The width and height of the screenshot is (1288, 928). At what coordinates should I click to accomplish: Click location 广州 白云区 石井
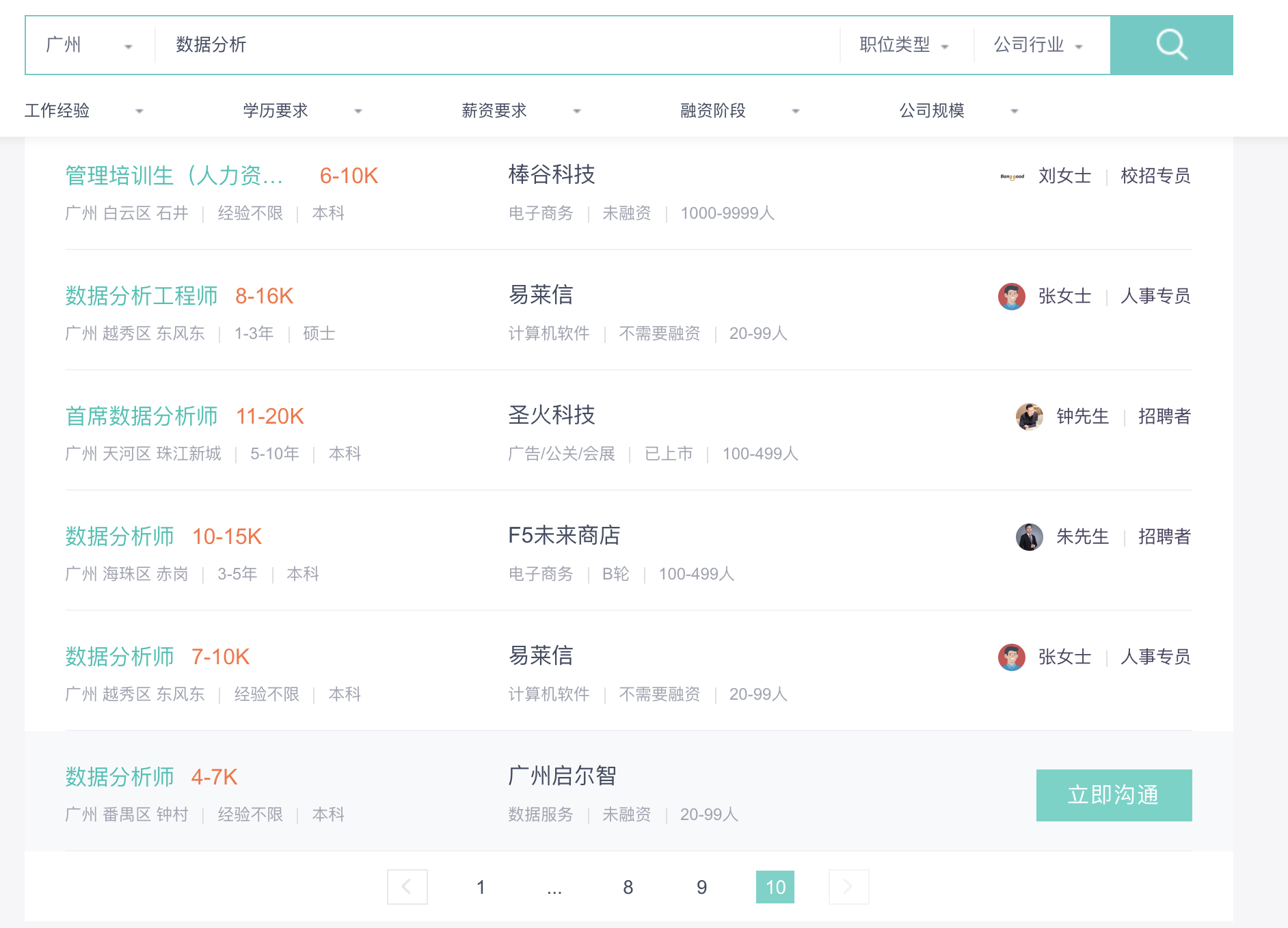pyautogui.click(x=126, y=213)
